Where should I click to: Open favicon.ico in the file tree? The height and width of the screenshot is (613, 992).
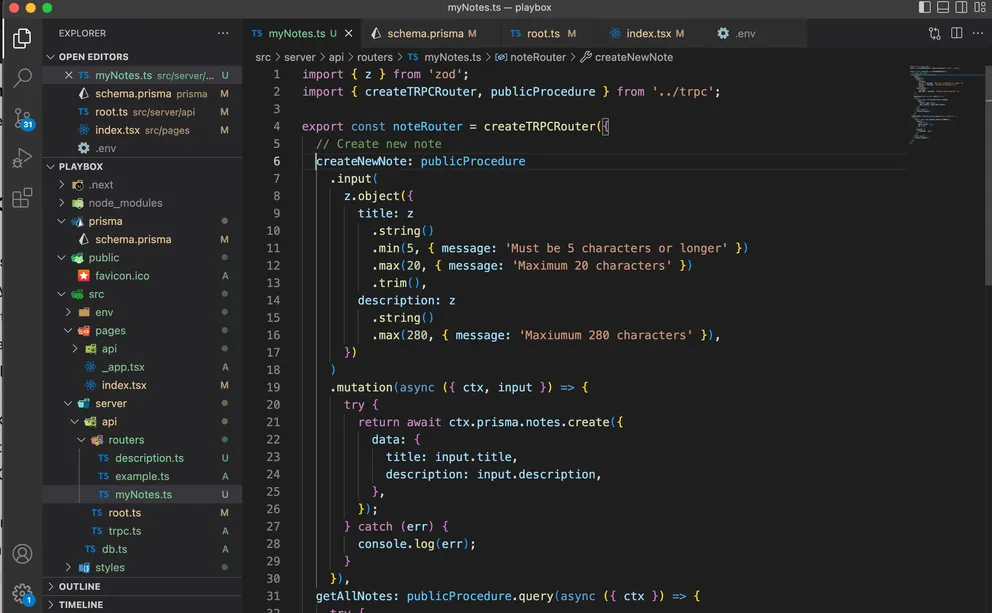tap(142, 276)
